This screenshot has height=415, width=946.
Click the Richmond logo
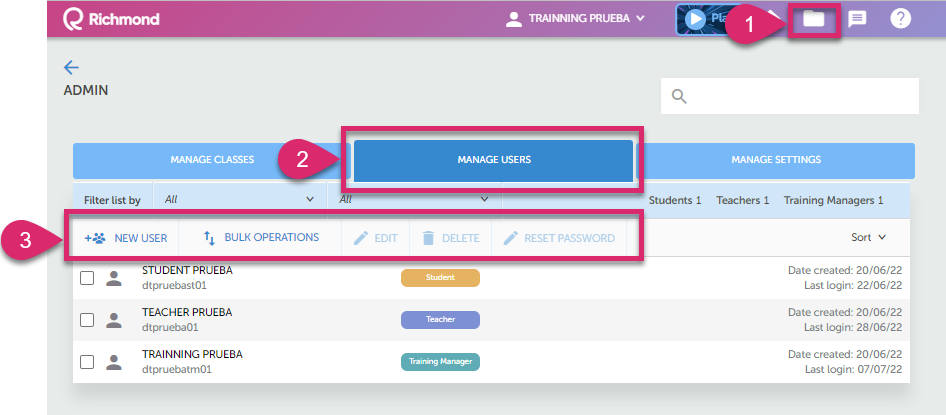(x=110, y=19)
